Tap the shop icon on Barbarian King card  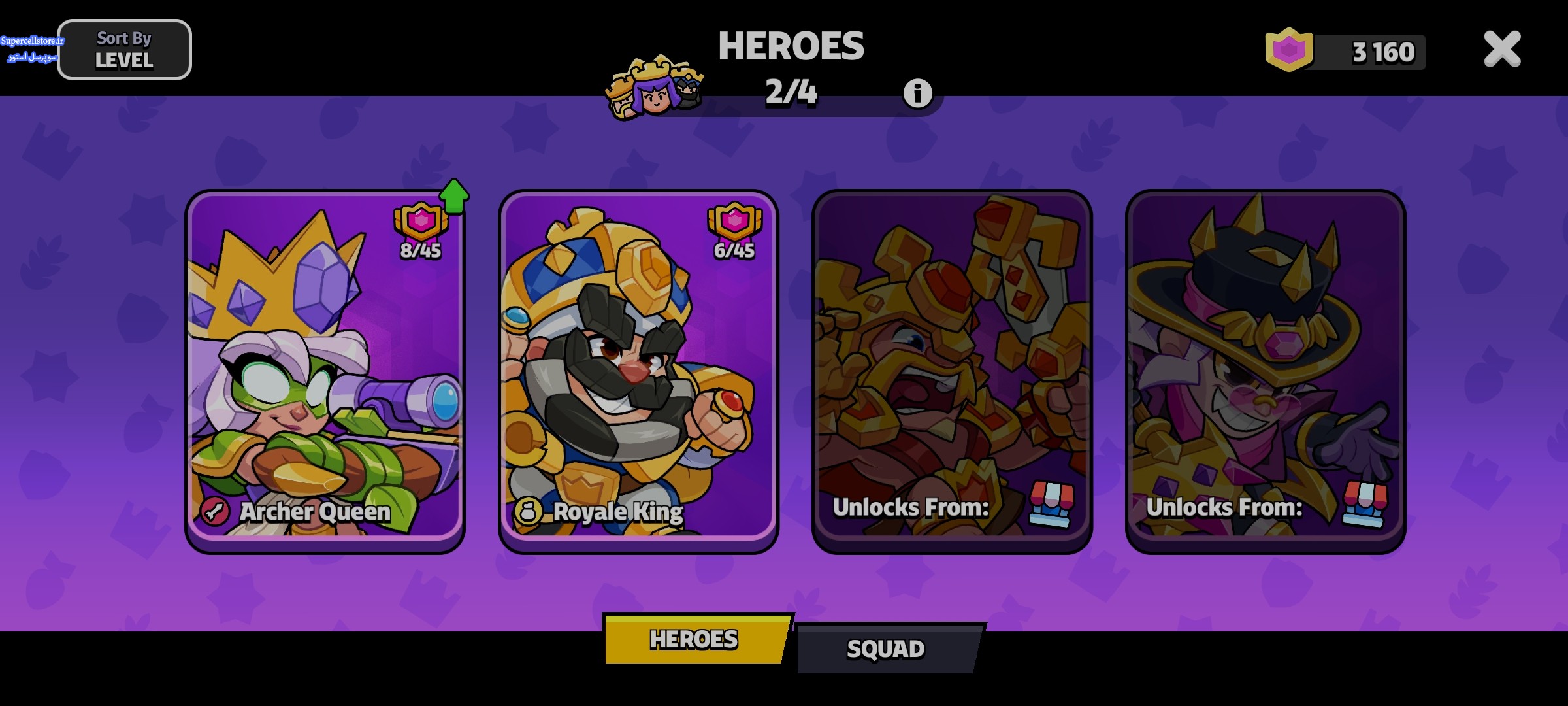1051,504
